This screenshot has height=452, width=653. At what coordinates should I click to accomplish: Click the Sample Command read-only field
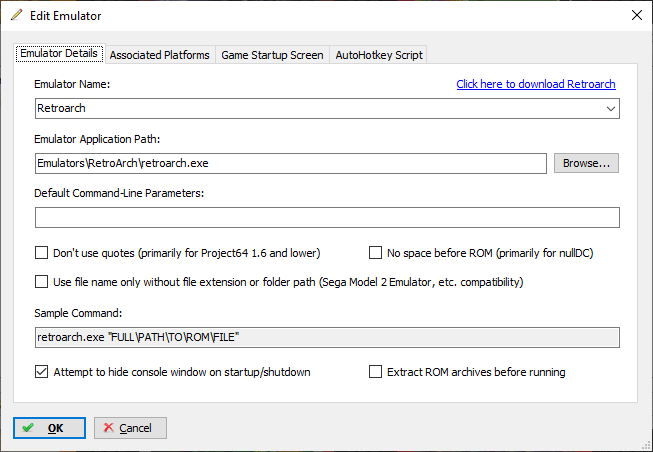(x=327, y=337)
